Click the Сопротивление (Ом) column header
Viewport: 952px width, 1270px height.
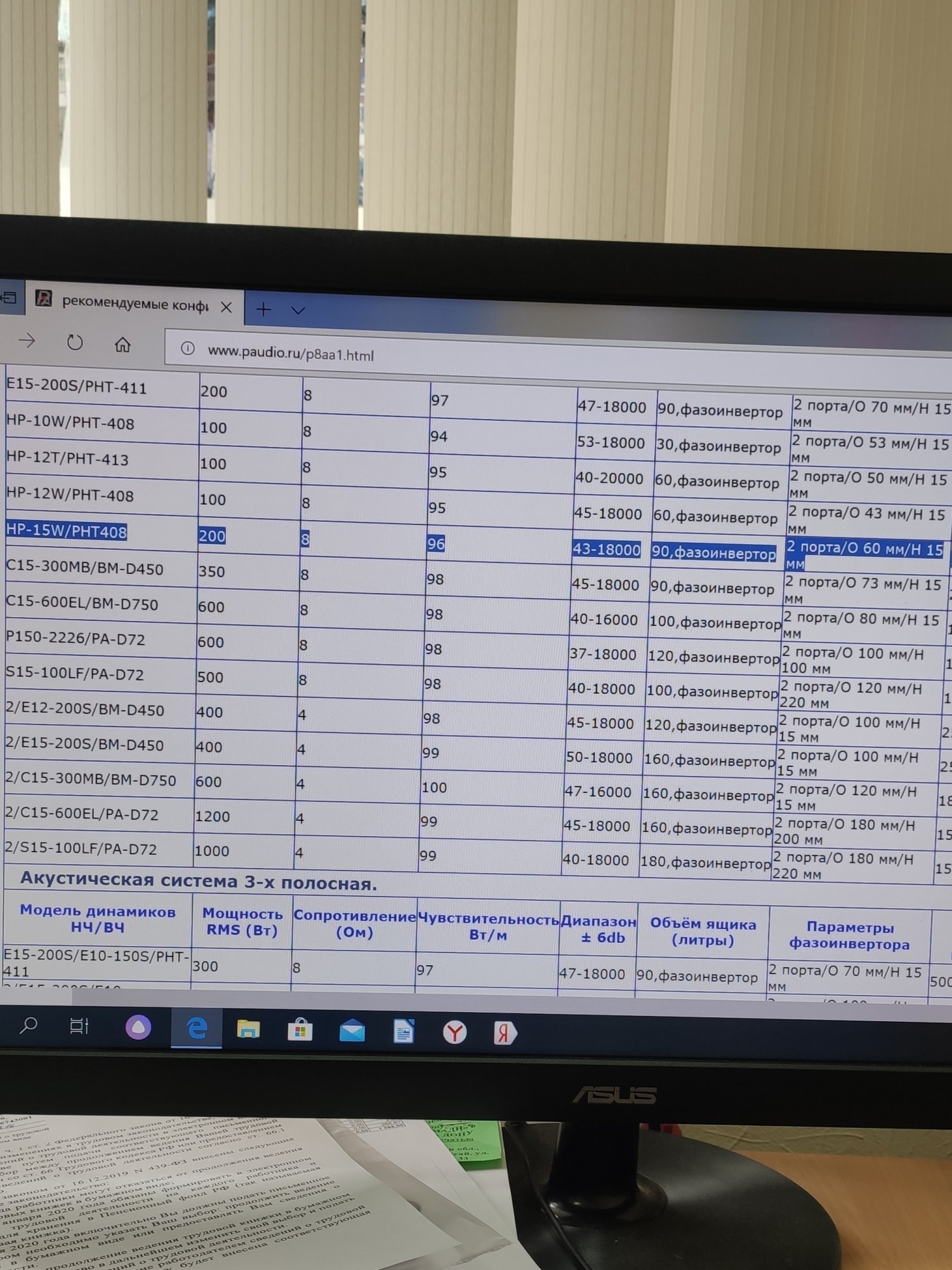coord(354,925)
